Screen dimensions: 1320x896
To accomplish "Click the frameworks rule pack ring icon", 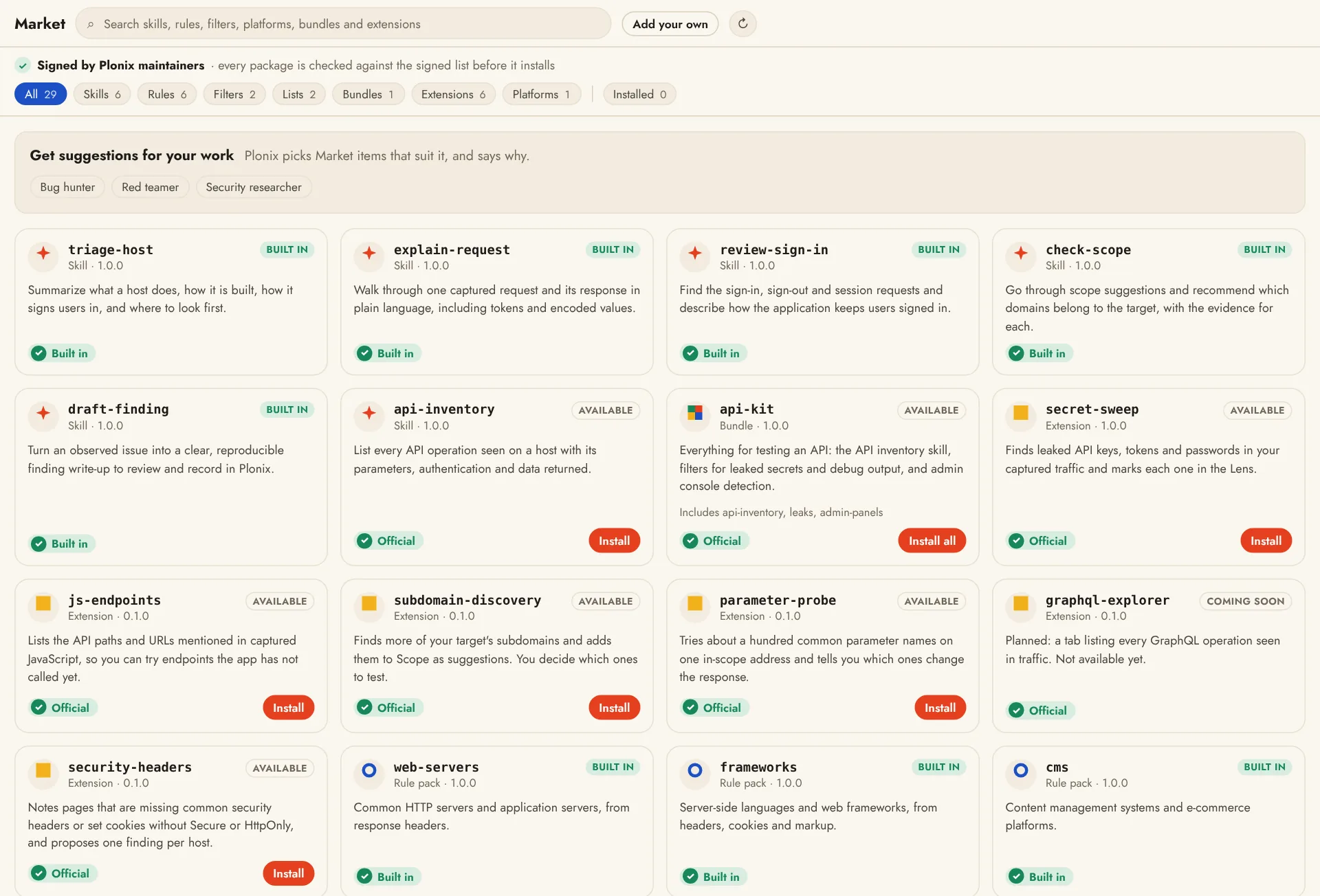I will 695,772.
